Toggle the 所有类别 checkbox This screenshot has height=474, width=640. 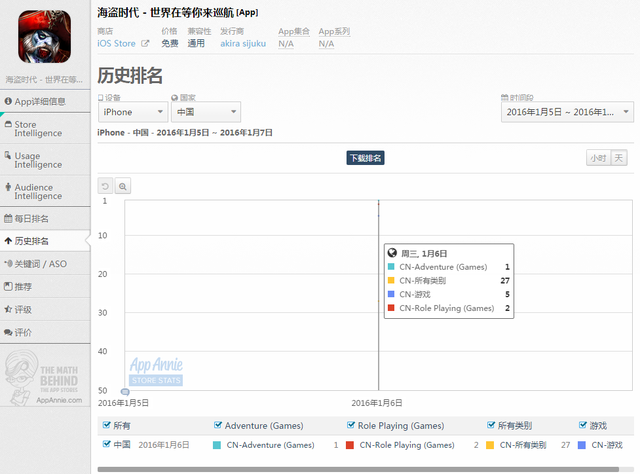click(491, 425)
